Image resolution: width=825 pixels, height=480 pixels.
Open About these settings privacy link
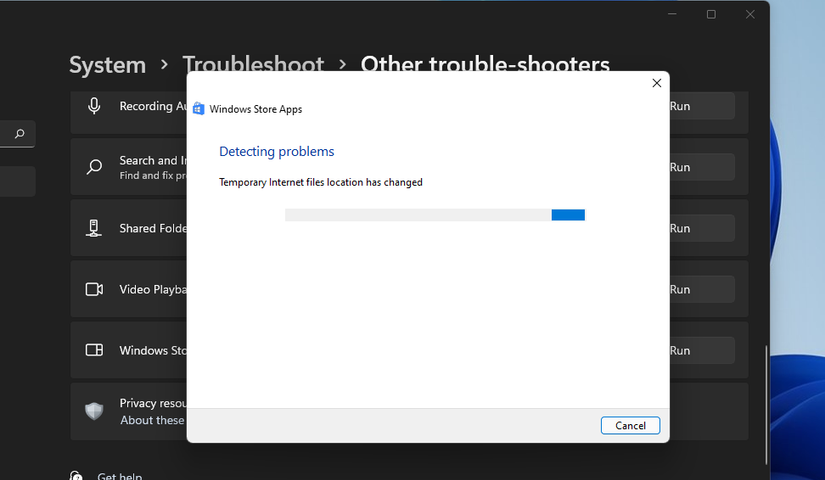[153, 420]
